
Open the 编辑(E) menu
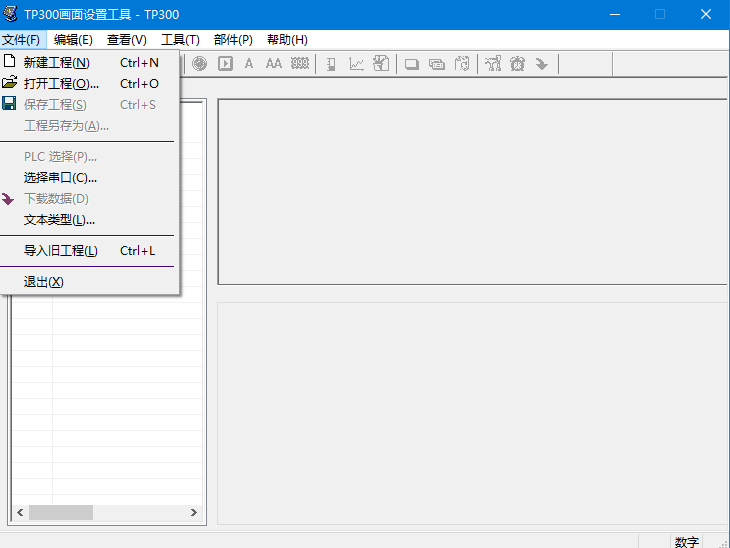click(x=73, y=40)
